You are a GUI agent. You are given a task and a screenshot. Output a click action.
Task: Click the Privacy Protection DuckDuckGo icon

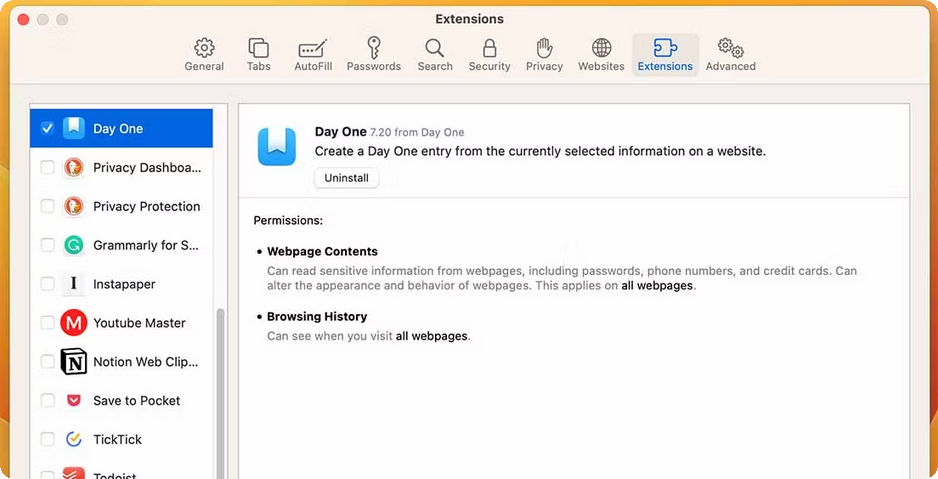pyautogui.click(x=74, y=206)
